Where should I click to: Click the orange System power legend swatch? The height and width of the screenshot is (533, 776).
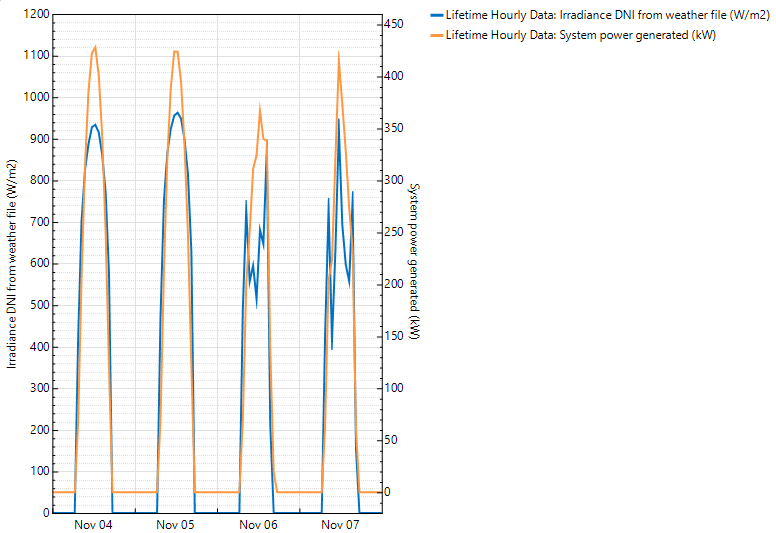(x=436, y=35)
